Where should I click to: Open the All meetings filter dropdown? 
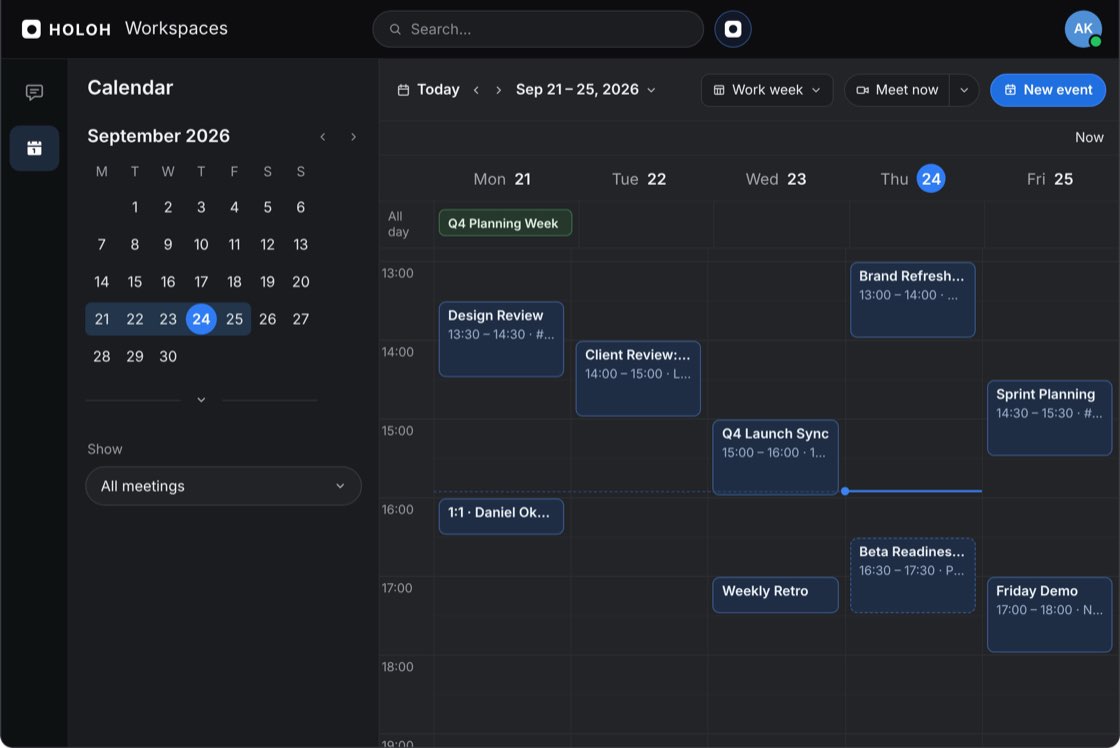pos(223,486)
